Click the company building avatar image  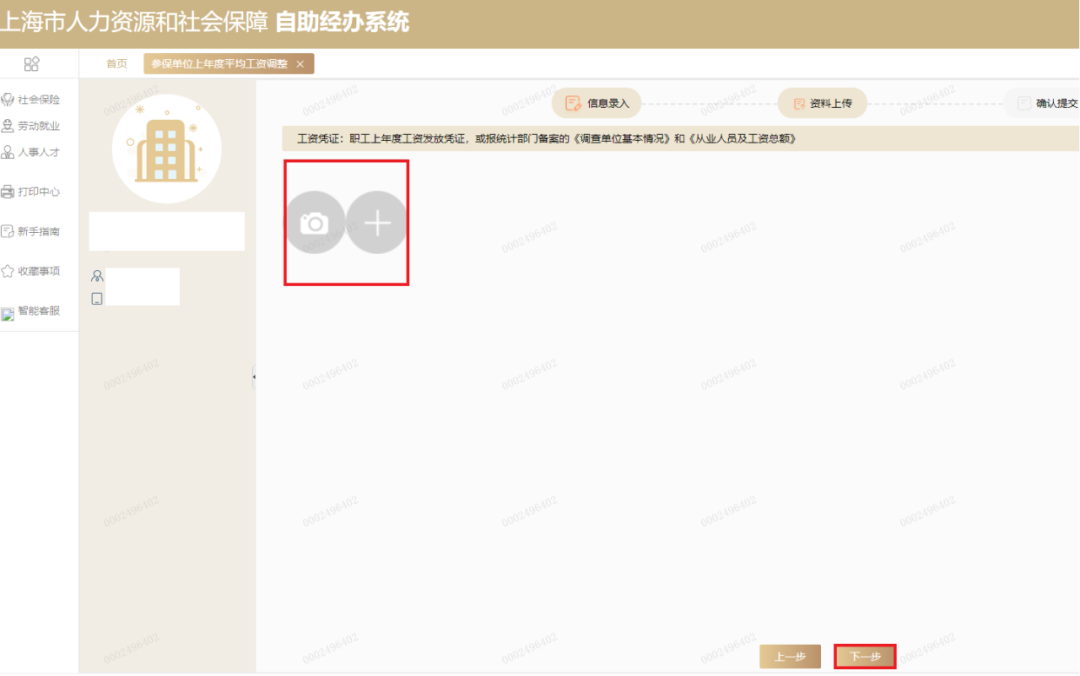tap(167, 149)
